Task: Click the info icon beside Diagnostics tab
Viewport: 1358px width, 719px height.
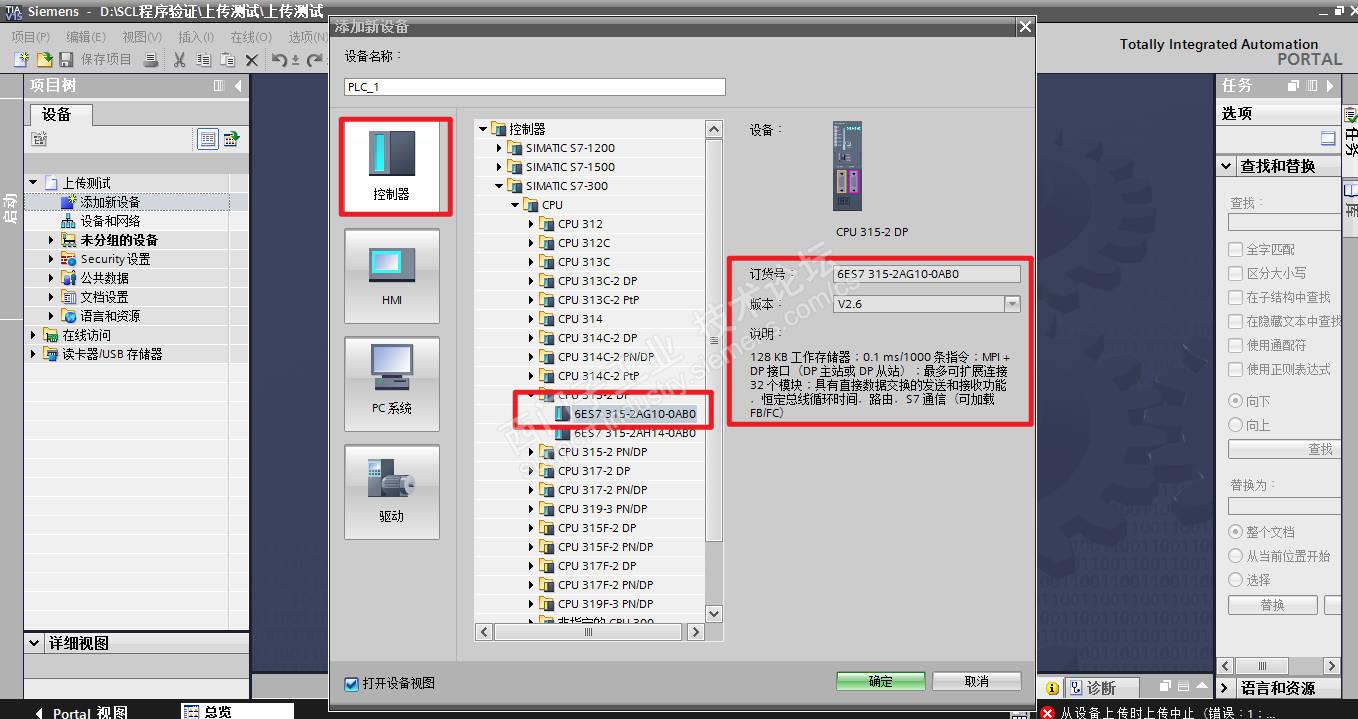Action: click(1053, 688)
